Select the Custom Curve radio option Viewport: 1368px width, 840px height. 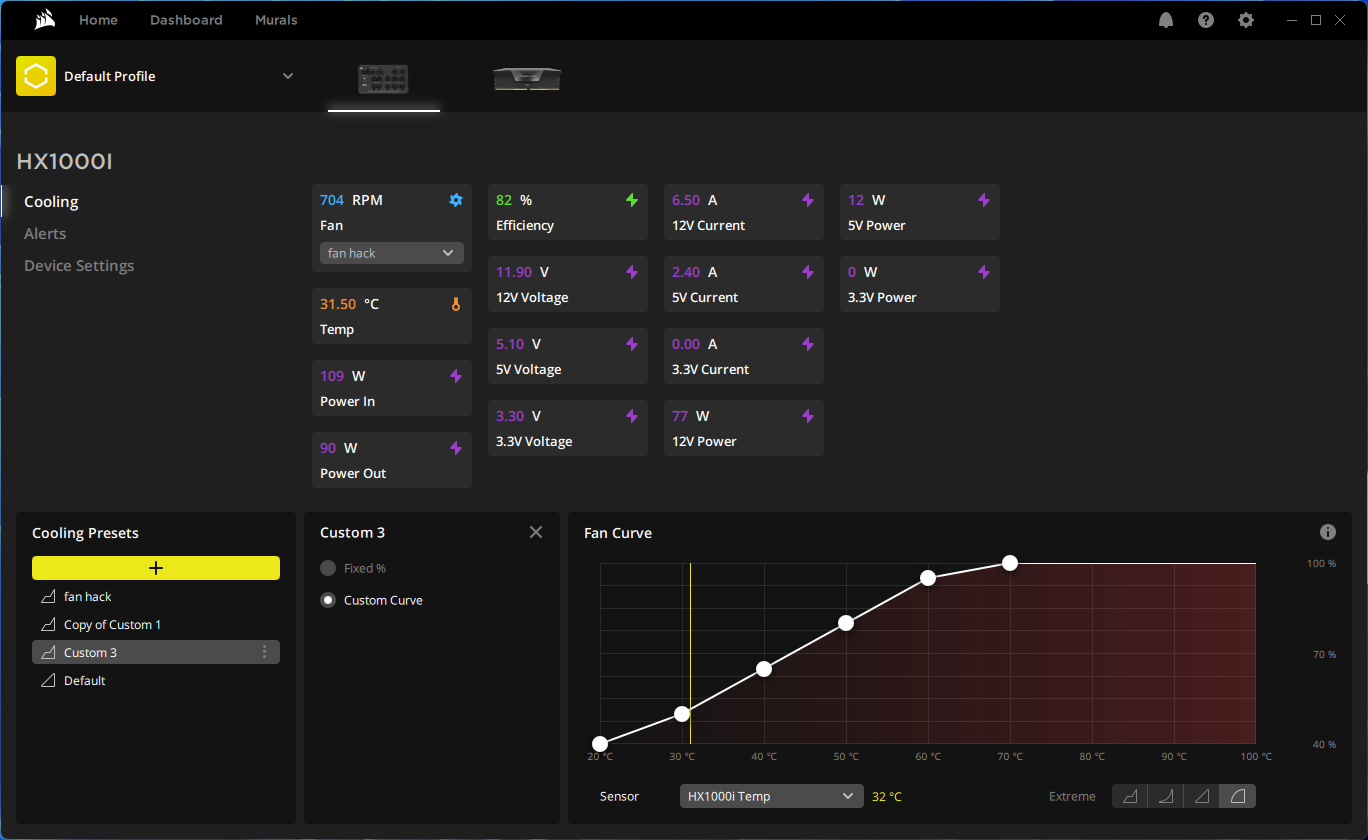[328, 600]
